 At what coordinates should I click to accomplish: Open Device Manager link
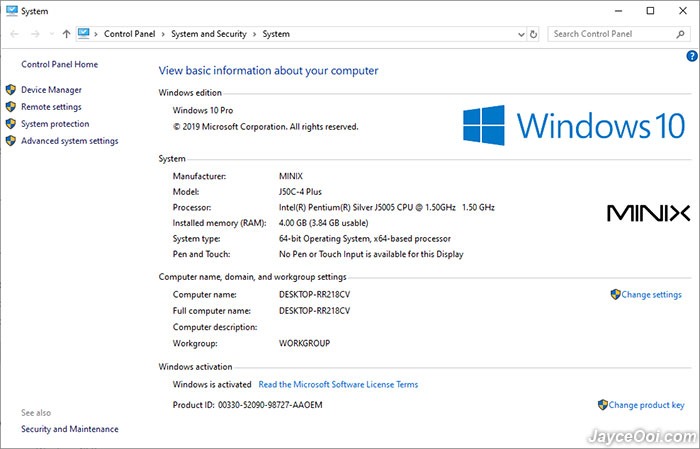[x=51, y=90]
